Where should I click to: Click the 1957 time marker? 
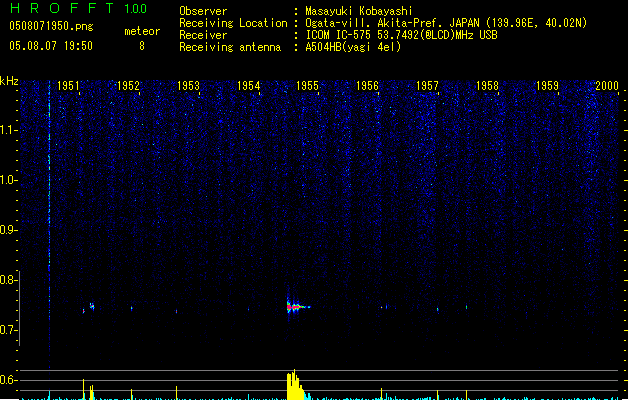pyautogui.click(x=427, y=86)
